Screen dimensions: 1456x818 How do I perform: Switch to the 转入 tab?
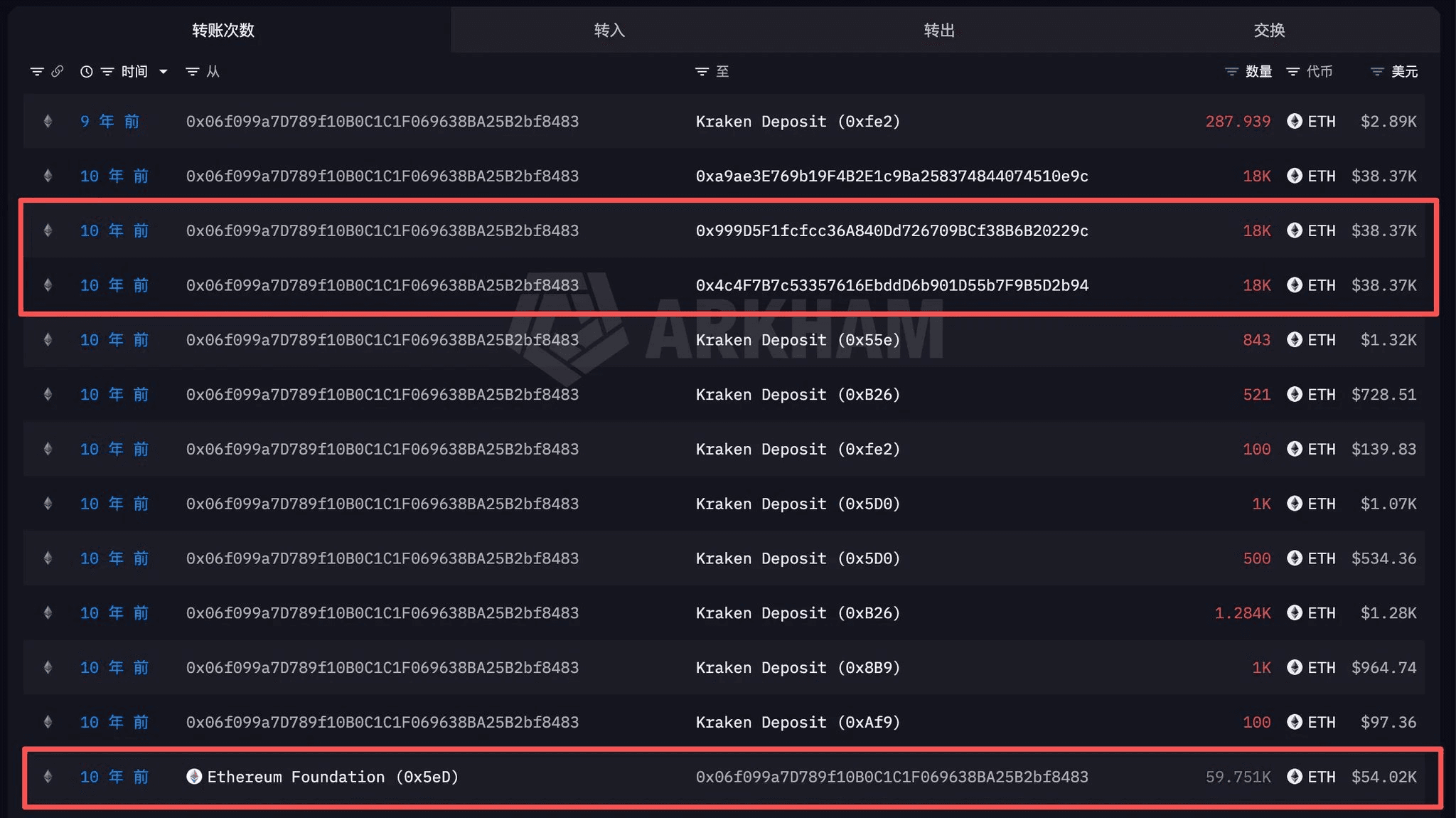pyautogui.click(x=609, y=30)
